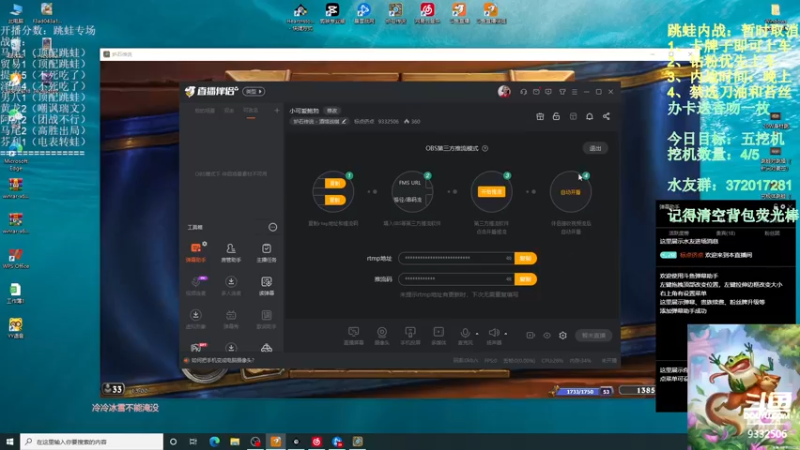Copy the 推流码 with its orange button

[x=526, y=279]
